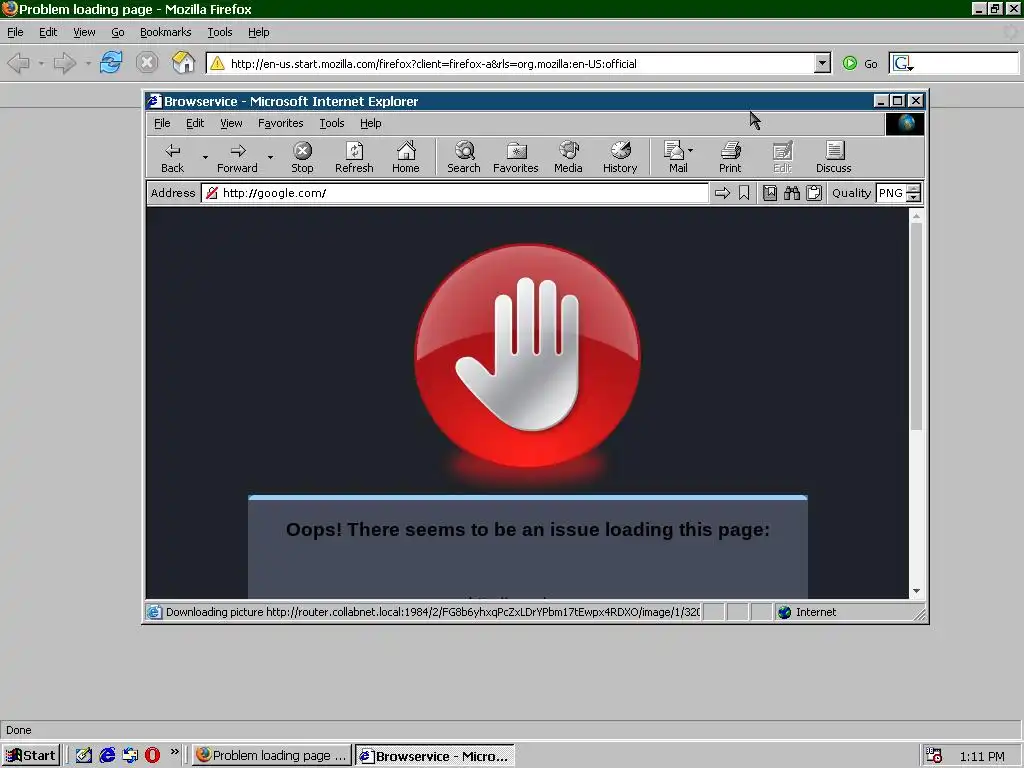Click the Internet zone indicator in IE status bar
Image resolution: width=1024 pixels, height=768 pixels.
(x=807, y=612)
